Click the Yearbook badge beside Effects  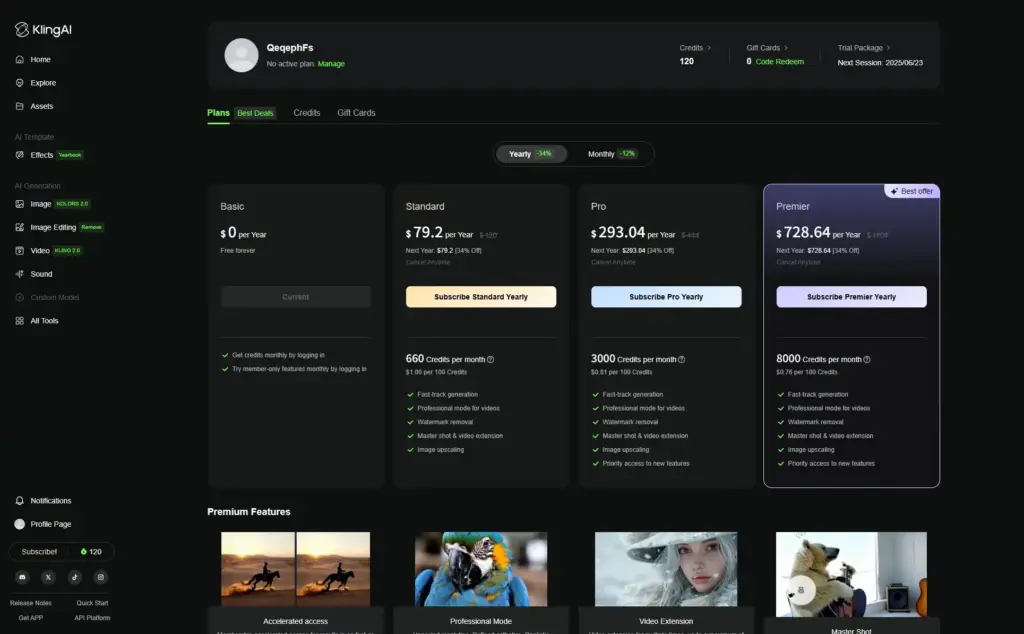[x=70, y=155]
